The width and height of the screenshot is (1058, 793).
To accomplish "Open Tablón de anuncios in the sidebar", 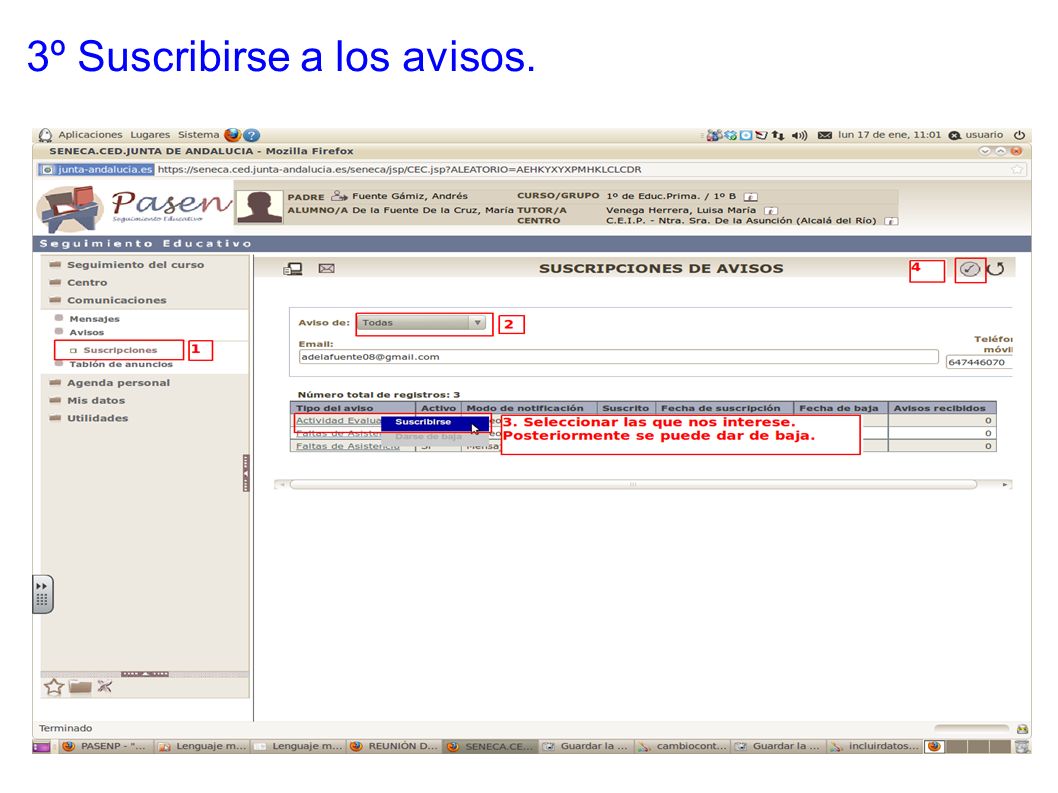I will point(121,364).
